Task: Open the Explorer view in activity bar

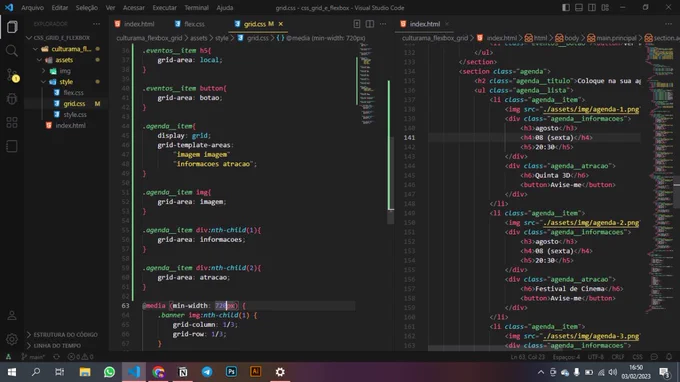Action: tap(12, 27)
